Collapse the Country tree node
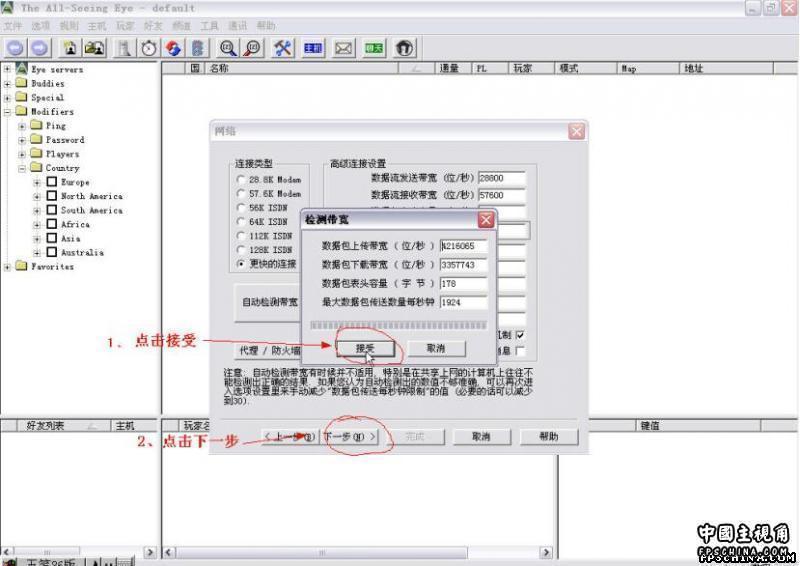The width and height of the screenshot is (800, 566). click(22, 168)
